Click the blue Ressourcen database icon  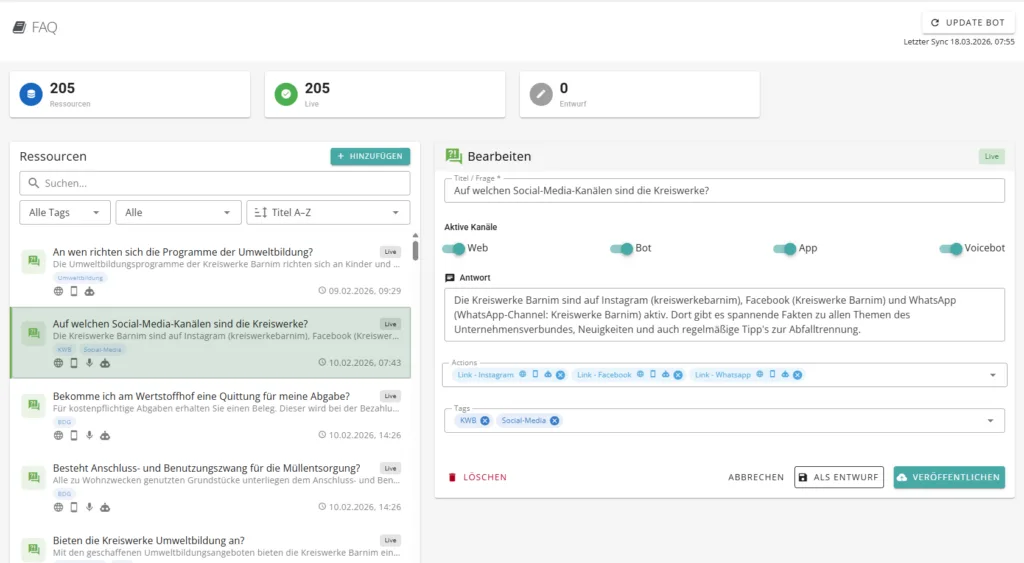pyautogui.click(x=31, y=94)
